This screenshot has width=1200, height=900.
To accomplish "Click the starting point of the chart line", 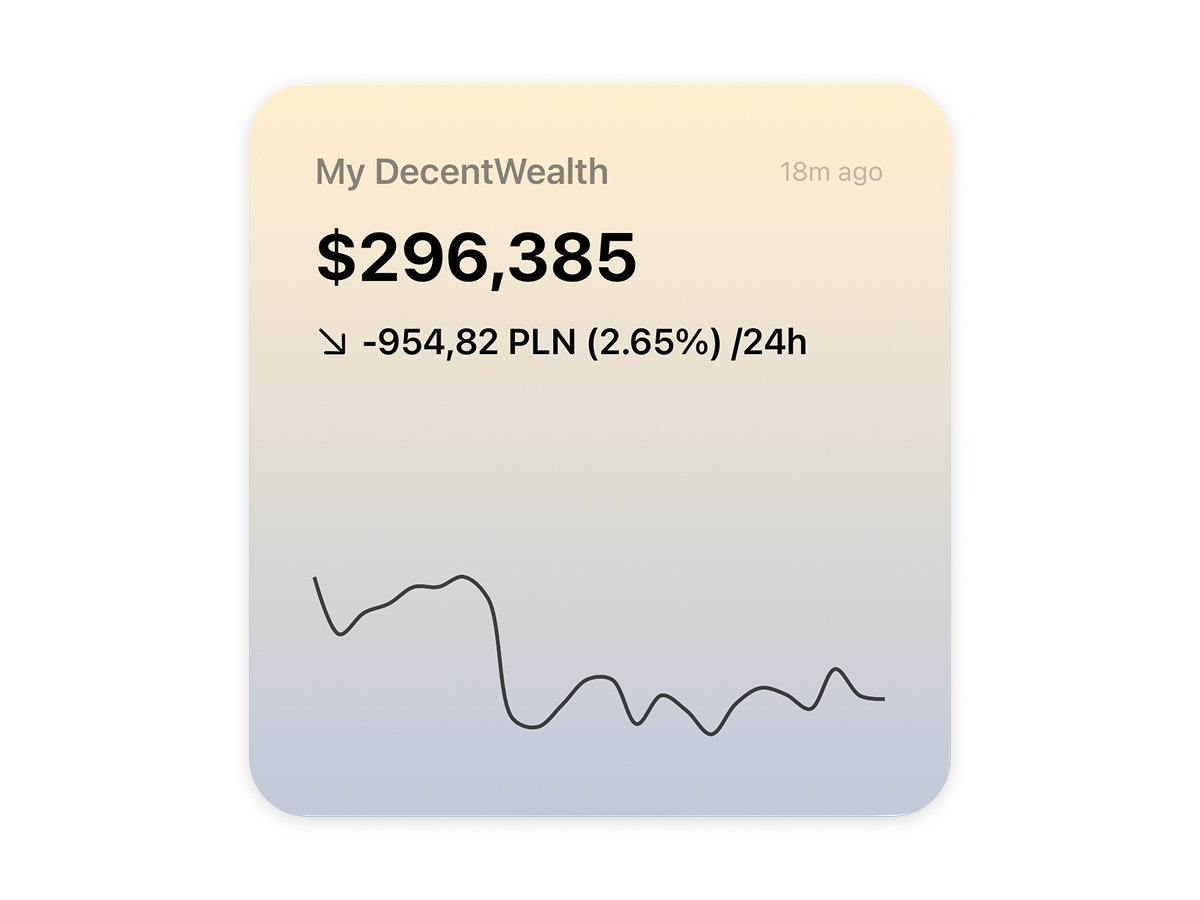I will pyautogui.click(x=313, y=578).
